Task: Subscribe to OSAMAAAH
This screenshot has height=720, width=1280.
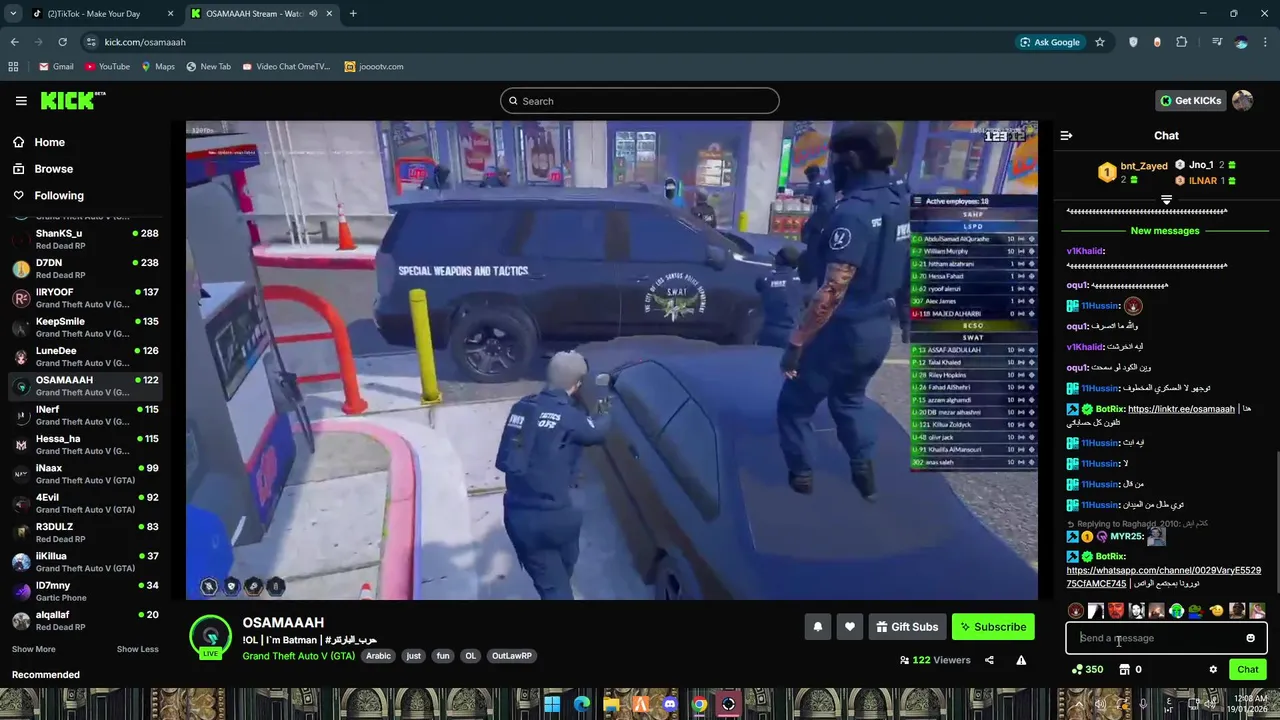Action: tap(993, 627)
